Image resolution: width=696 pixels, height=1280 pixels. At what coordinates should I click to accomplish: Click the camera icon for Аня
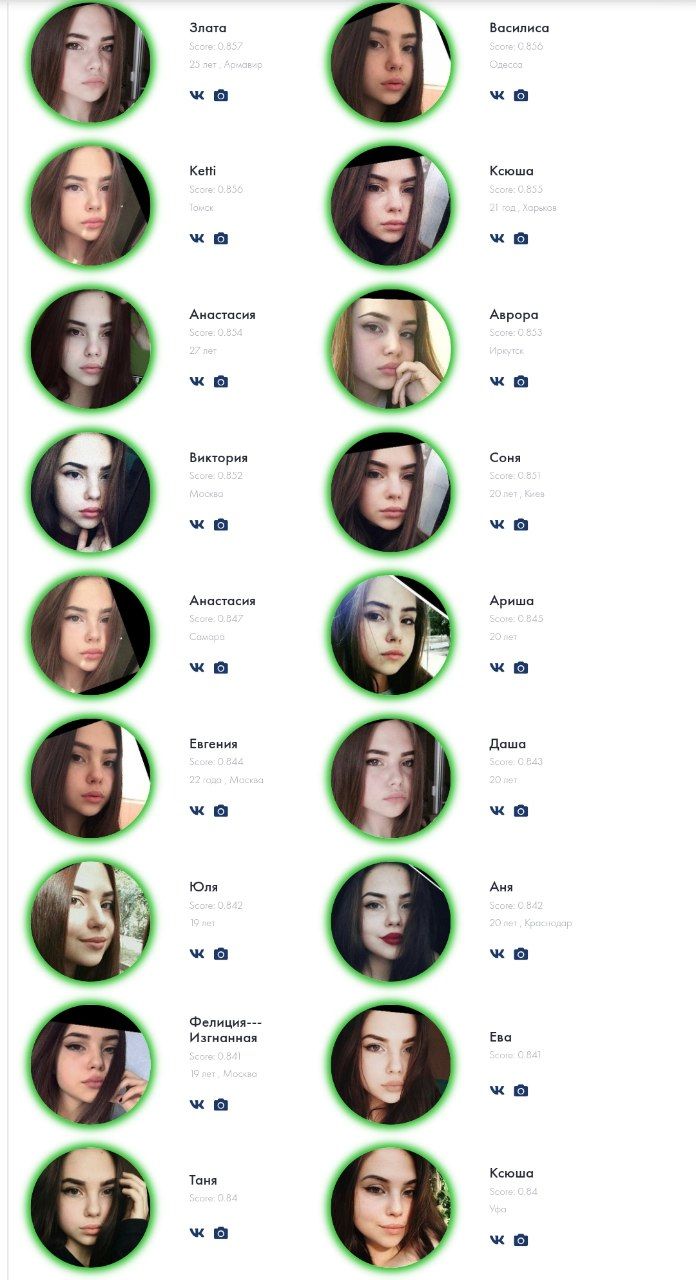(521, 954)
